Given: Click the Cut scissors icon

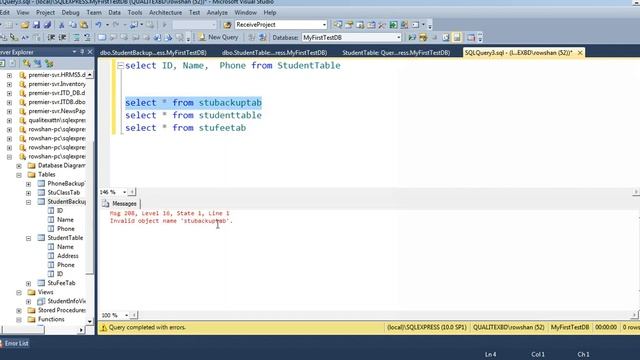Looking at the screenshot, I should (x=62, y=25).
